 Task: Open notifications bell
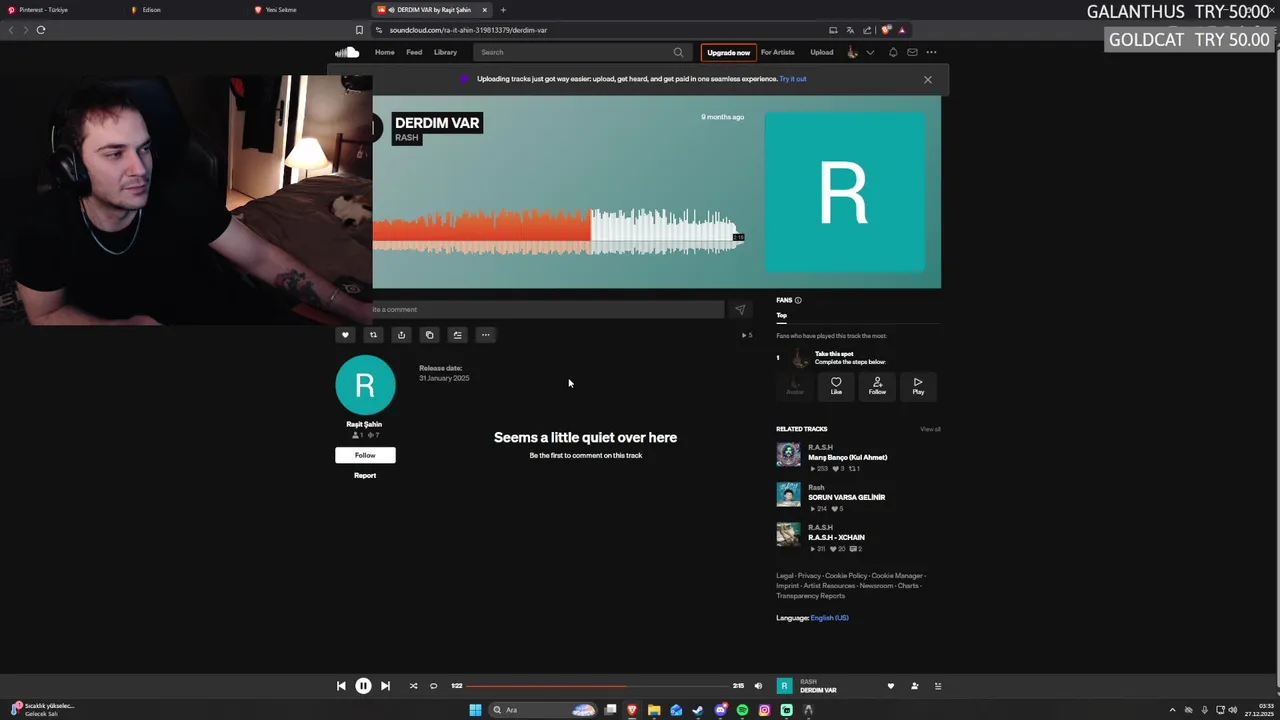(x=893, y=52)
